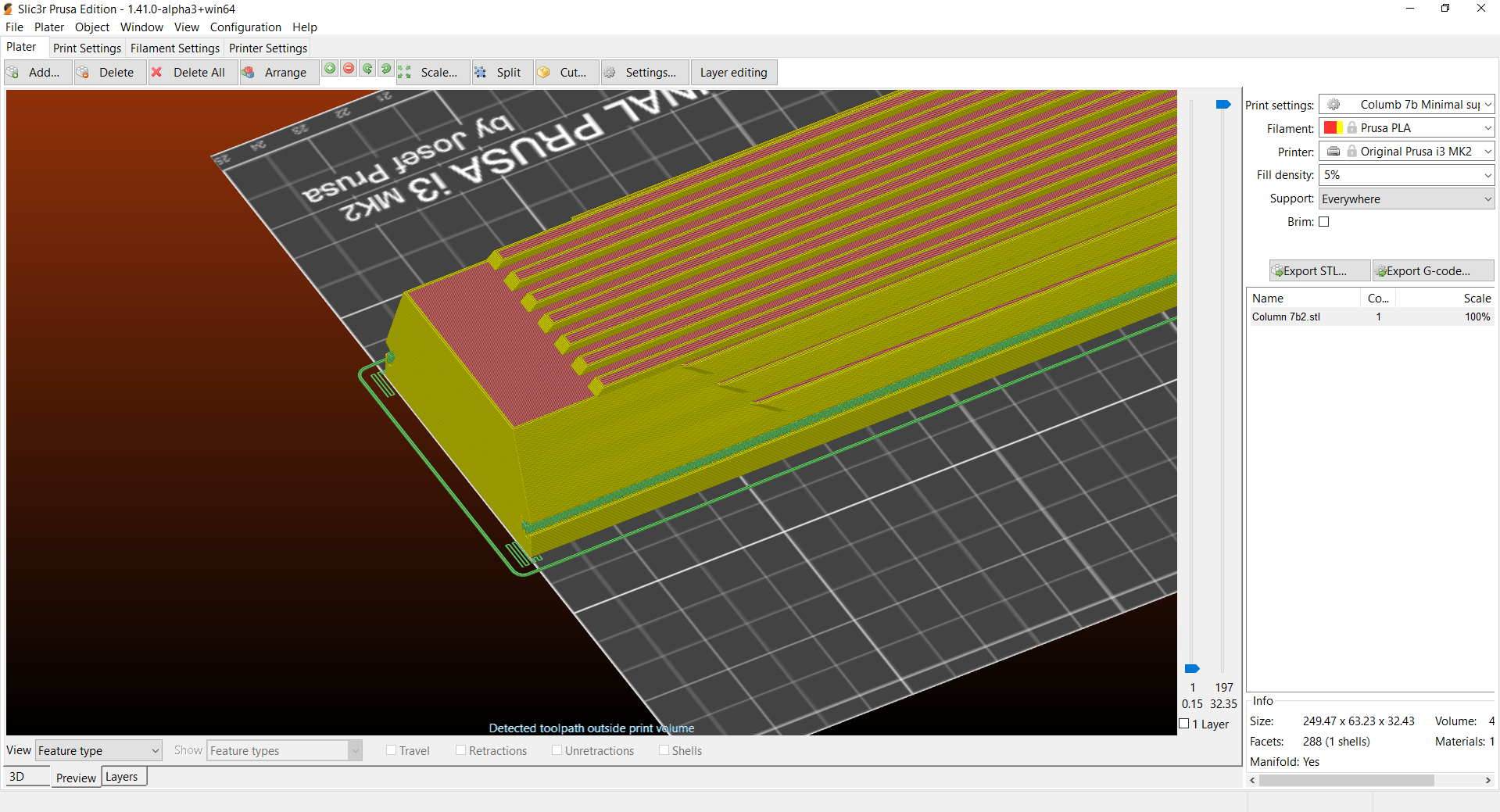Enable the Retractions checkbox
The height and width of the screenshot is (812, 1500).
(x=460, y=750)
